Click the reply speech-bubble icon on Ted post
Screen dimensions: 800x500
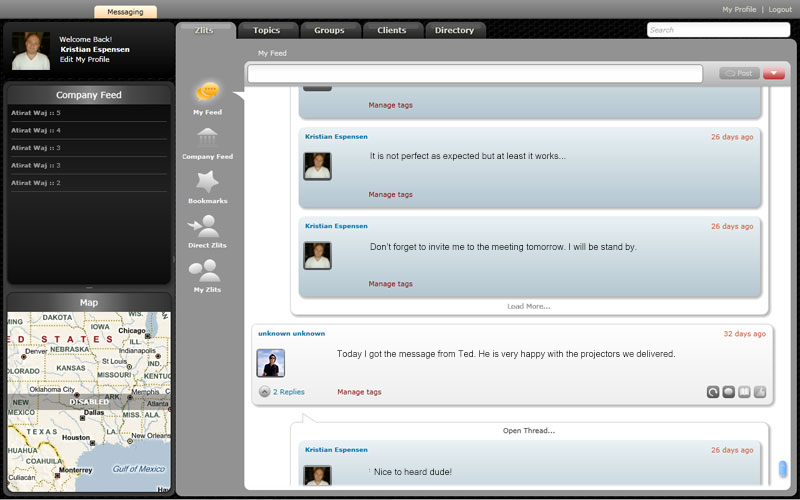pos(729,392)
